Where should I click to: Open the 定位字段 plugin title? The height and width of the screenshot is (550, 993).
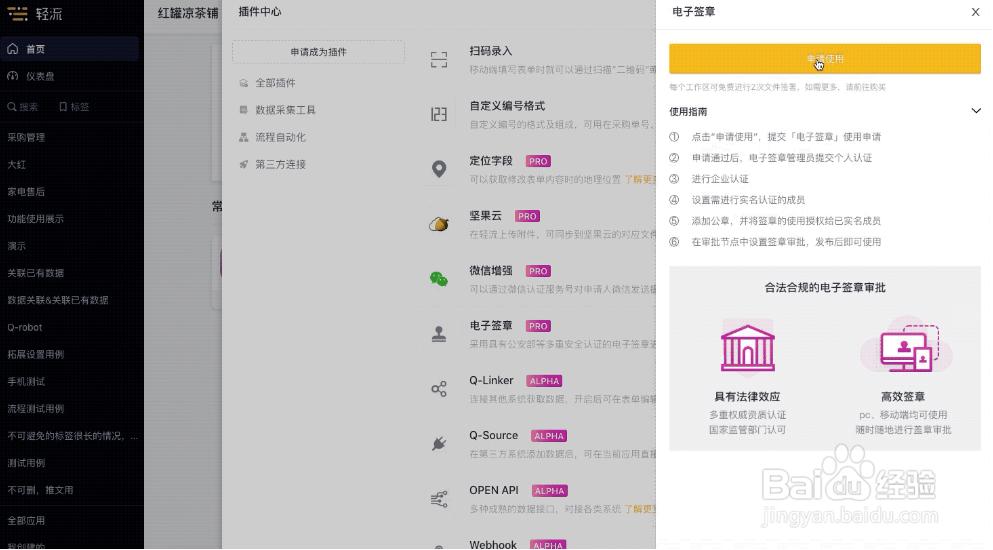pyautogui.click(x=490, y=161)
